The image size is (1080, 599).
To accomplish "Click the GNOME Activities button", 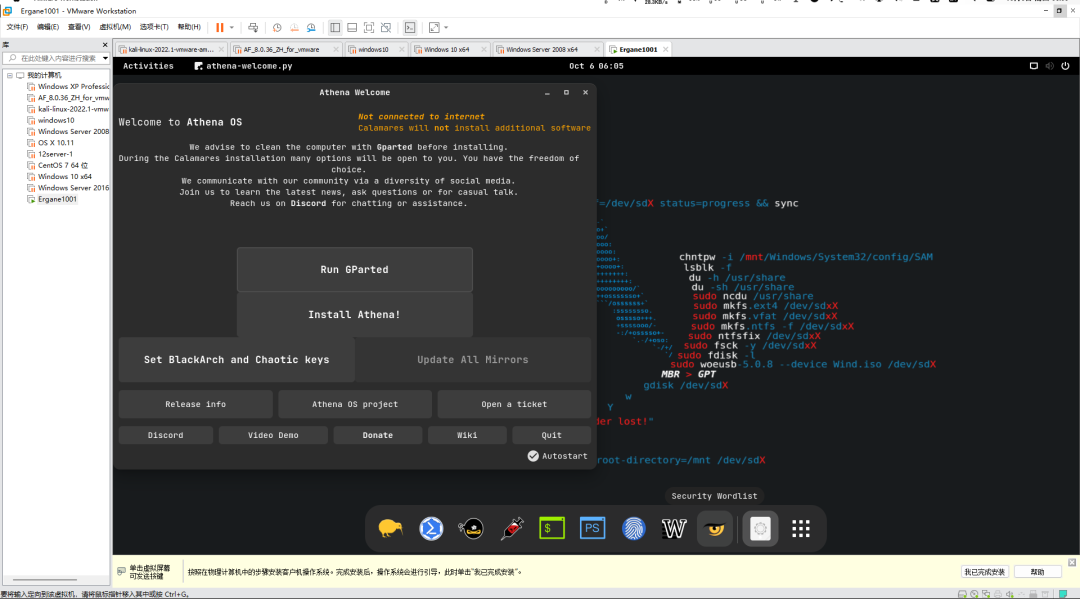I will point(148,66).
